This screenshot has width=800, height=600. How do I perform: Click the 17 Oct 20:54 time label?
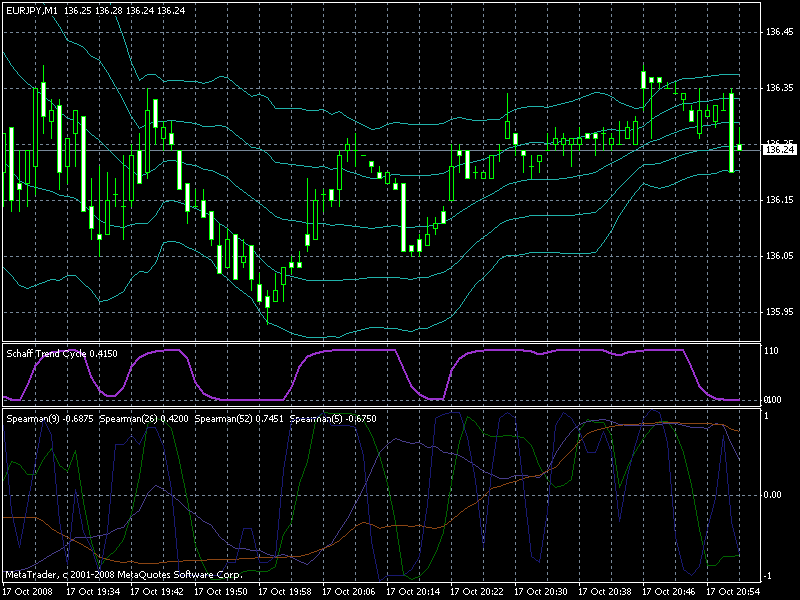733,592
